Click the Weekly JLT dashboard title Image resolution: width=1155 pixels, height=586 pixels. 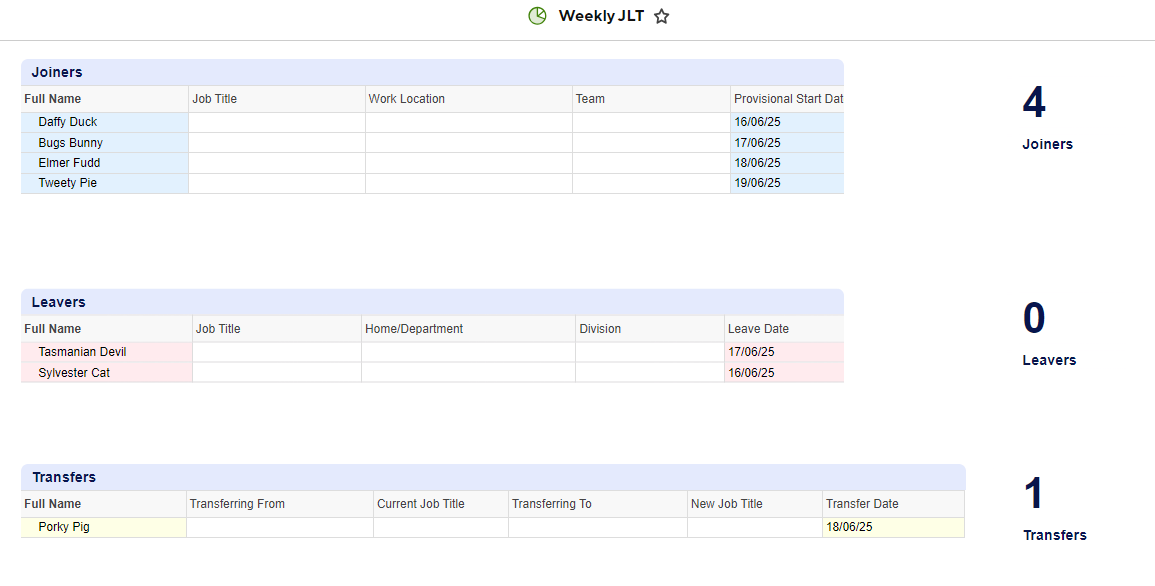tap(601, 16)
